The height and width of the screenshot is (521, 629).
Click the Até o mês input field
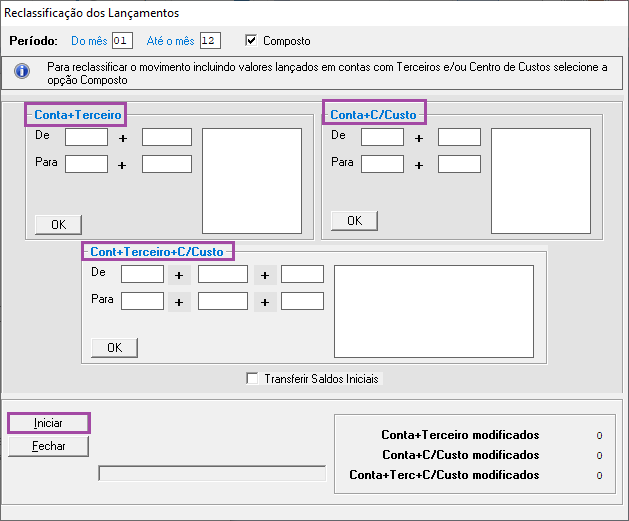click(x=210, y=41)
